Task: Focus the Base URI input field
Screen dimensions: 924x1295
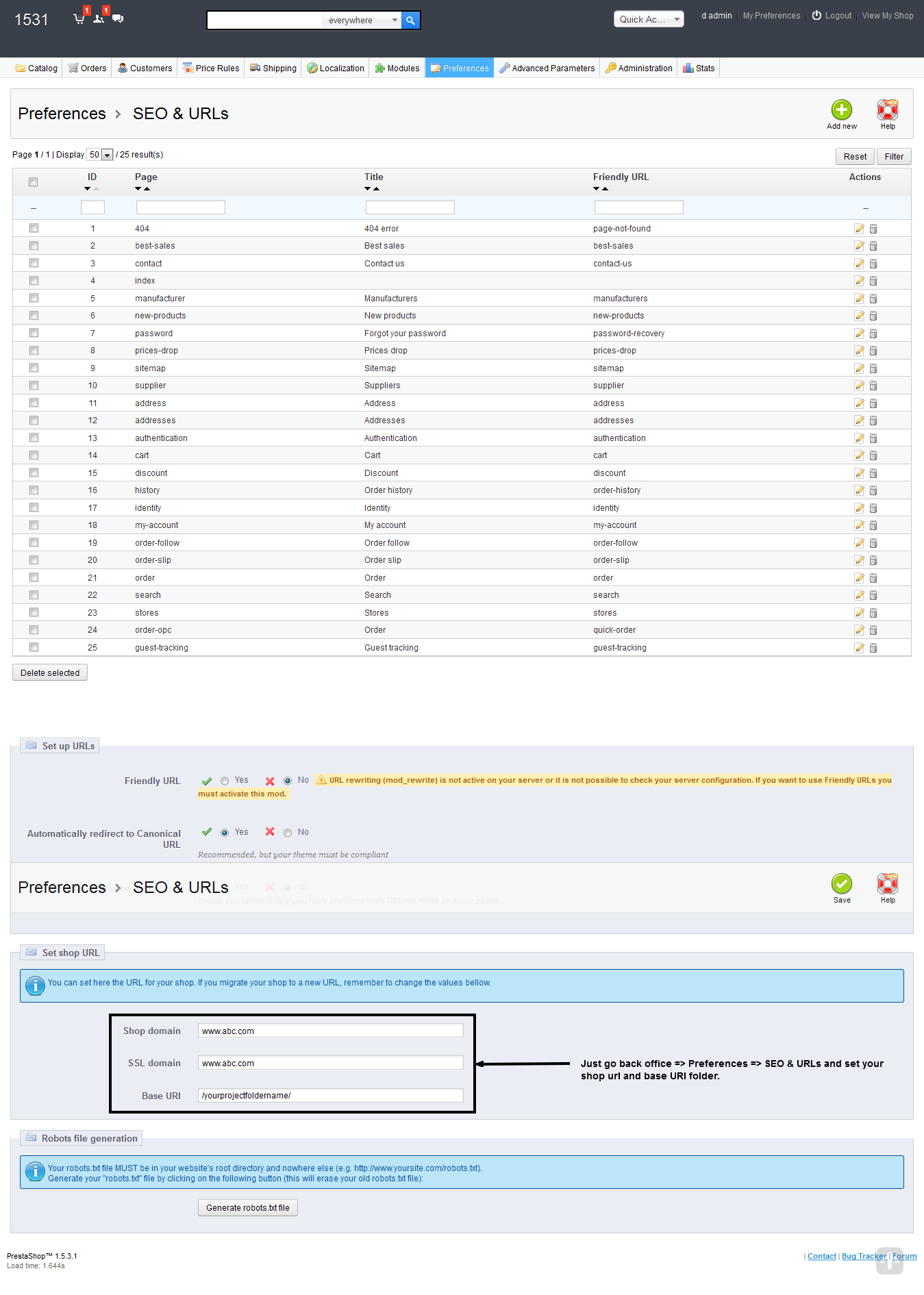Action: pyautogui.click(x=331, y=1095)
